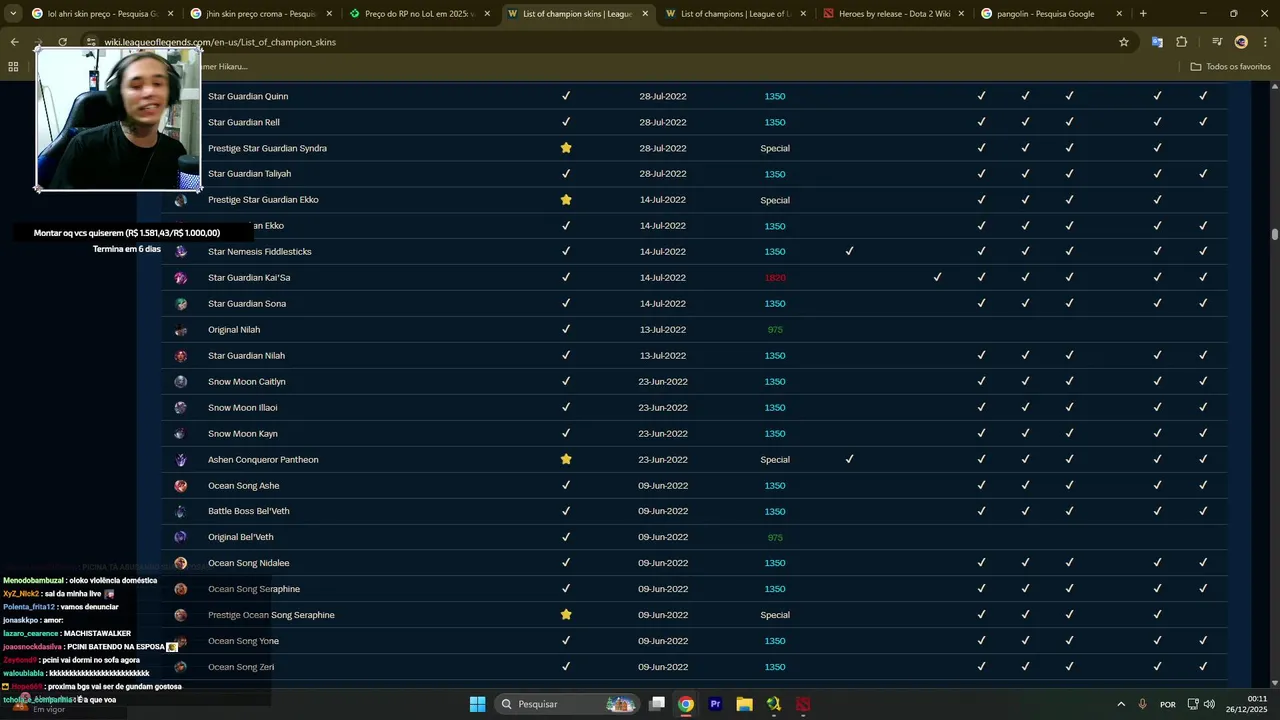The height and width of the screenshot is (720, 1280).
Task: Open the 'Original Bel'Veth' skin link
Action: (x=240, y=537)
